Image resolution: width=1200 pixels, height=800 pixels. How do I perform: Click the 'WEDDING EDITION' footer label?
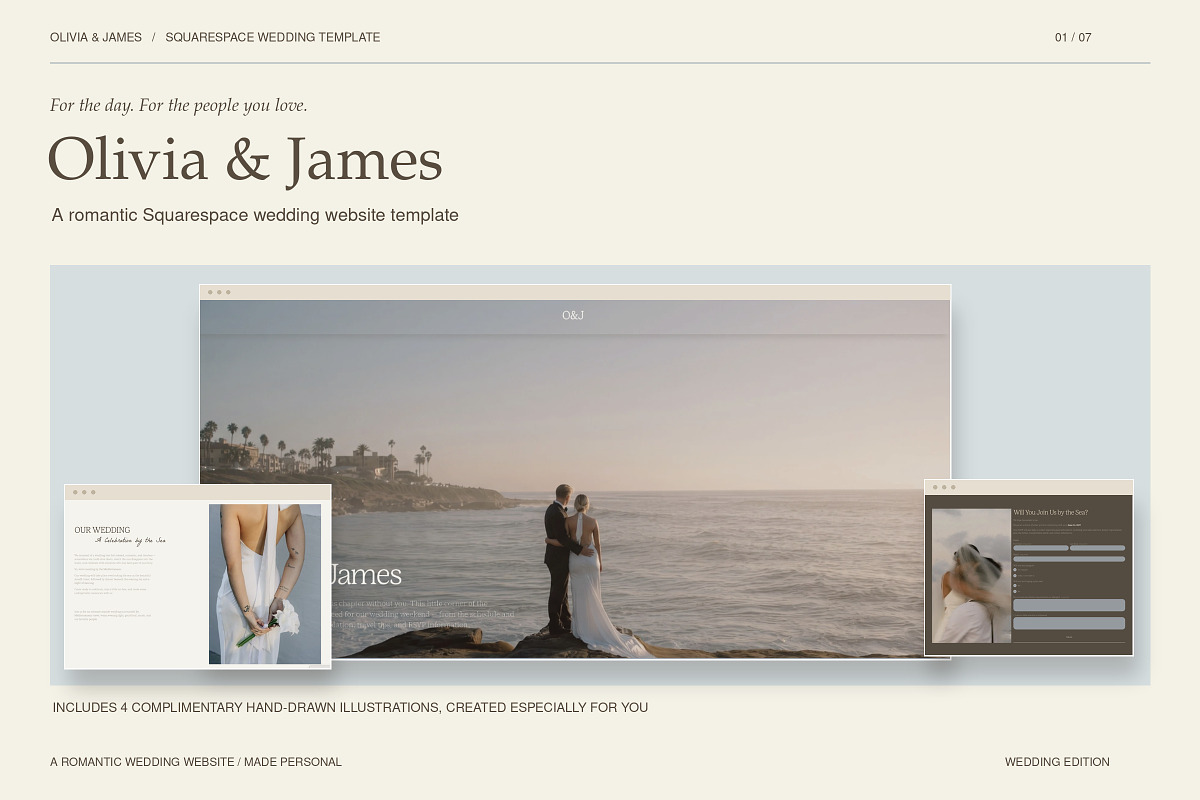pyautogui.click(x=1057, y=762)
